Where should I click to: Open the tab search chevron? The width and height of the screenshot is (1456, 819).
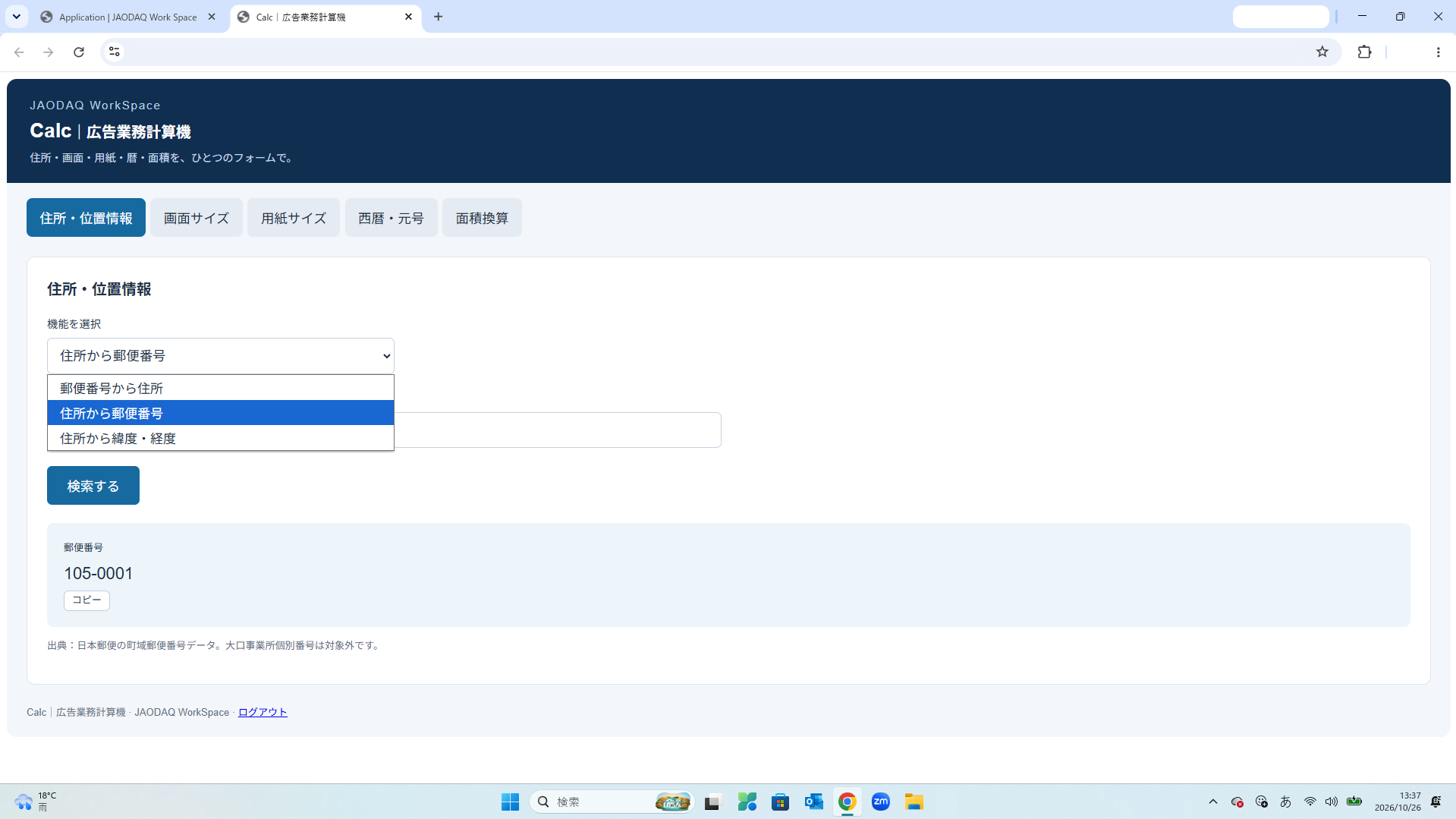[16, 17]
